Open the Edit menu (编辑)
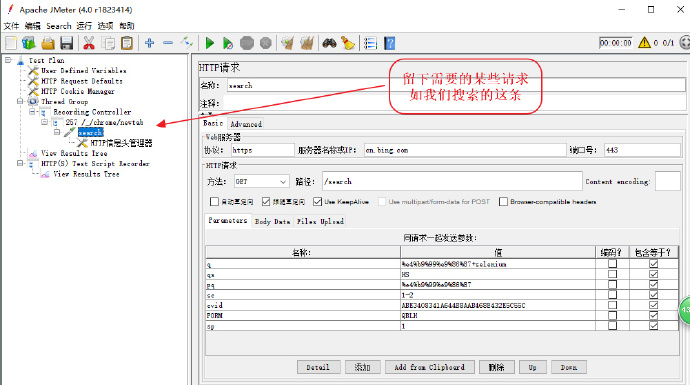The height and width of the screenshot is (385, 690). coord(32,26)
